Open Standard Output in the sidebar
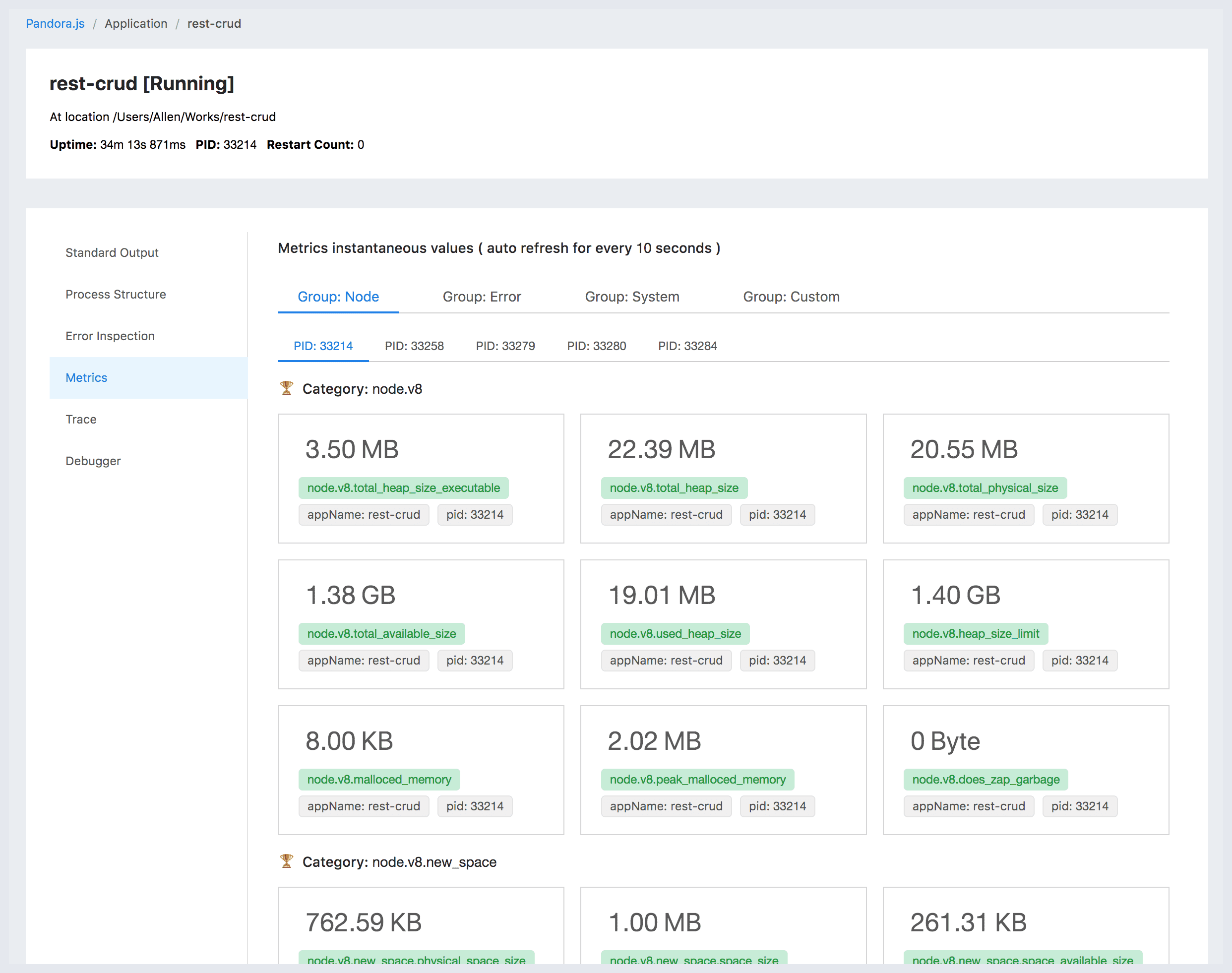Screen dimensions: 1232x973 point(112,252)
